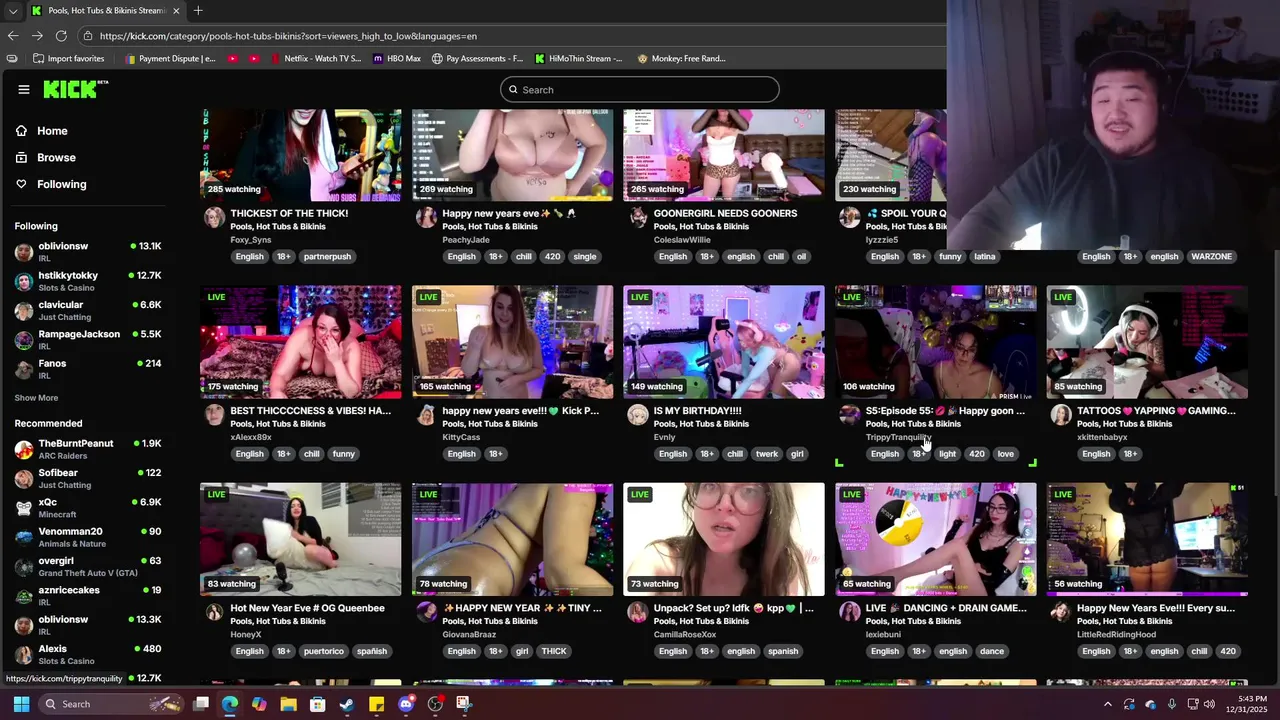
Task: Open the tab search dropdown
Action: coord(12,11)
